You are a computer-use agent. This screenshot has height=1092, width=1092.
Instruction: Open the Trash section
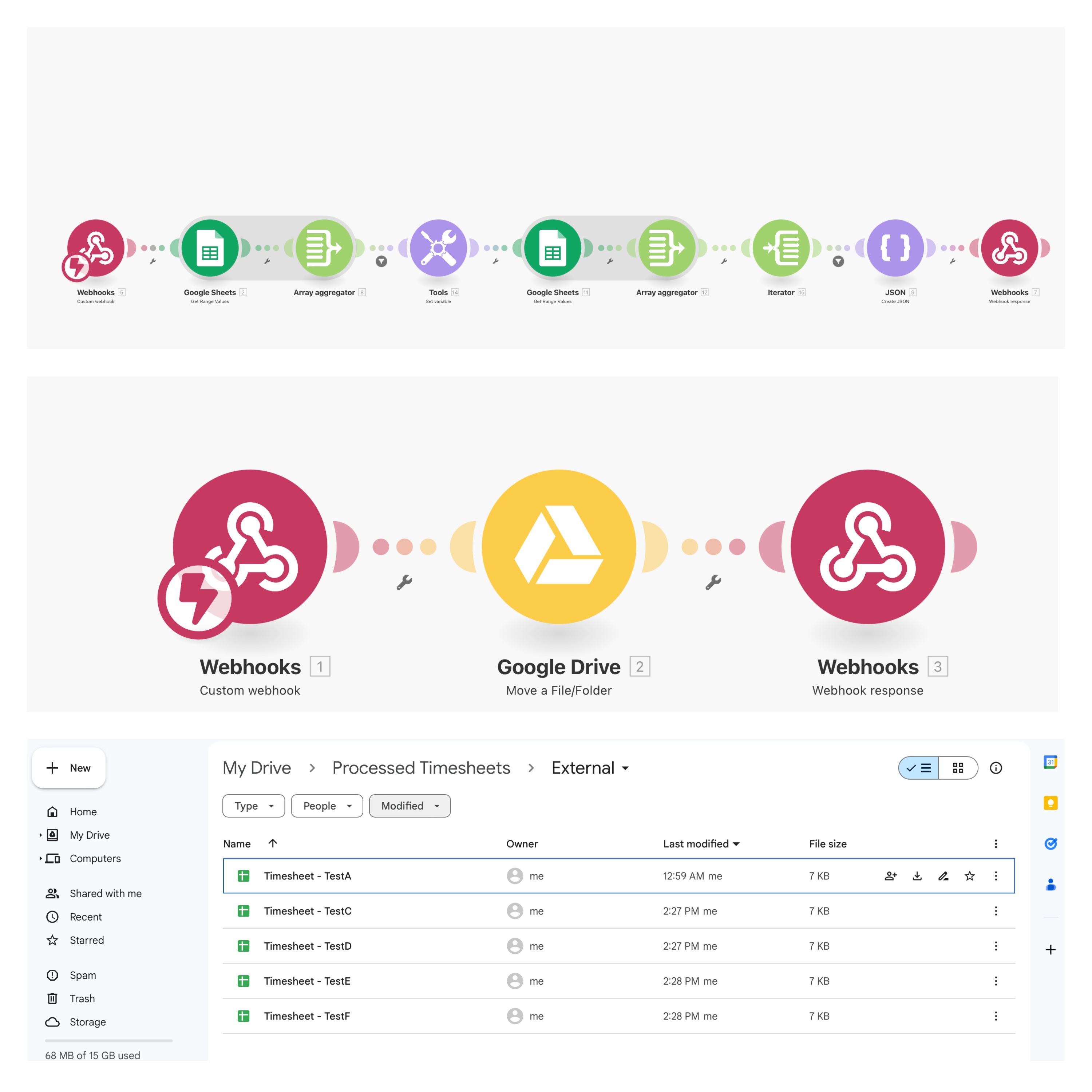[x=82, y=998]
